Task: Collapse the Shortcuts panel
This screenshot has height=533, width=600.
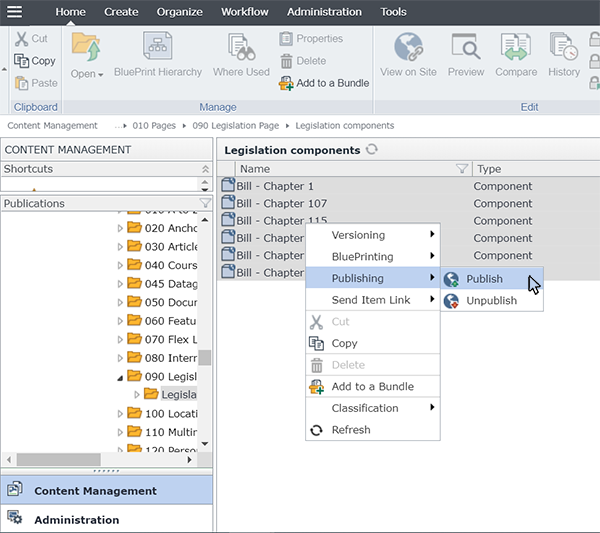Action: click(x=205, y=169)
